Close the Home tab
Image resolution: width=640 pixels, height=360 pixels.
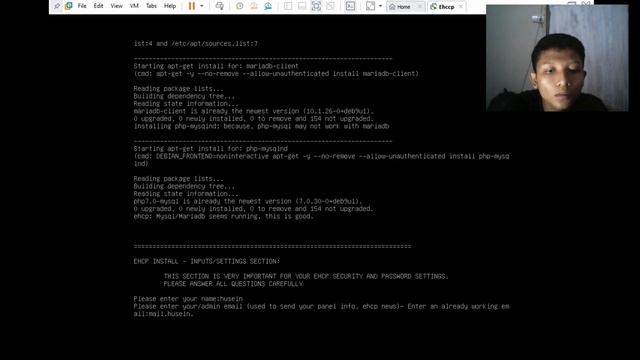[x=419, y=7]
